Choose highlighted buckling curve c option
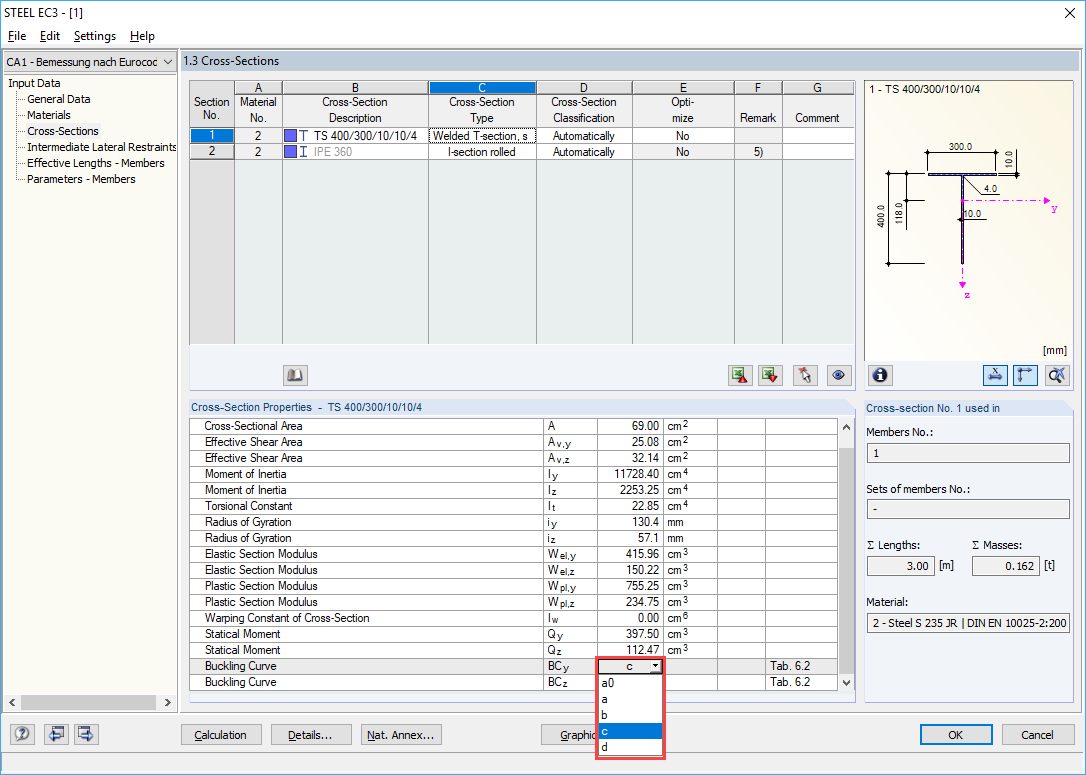The width and height of the screenshot is (1086, 775). [x=630, y=731]
